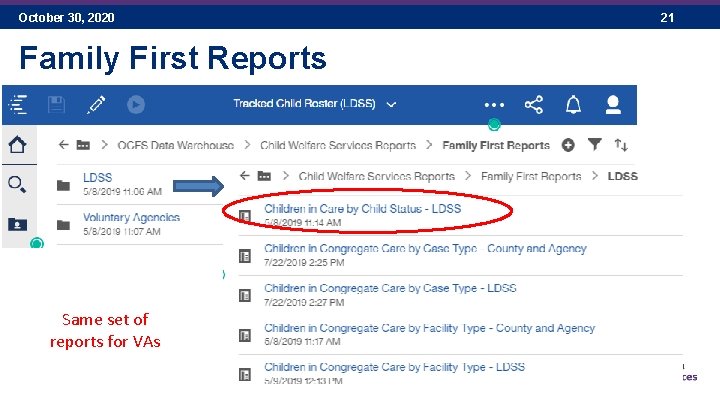Viewport: 720px width, 405px height.
Task: Open Congregate Care by Facility Type - County and Agency
Action: point(430,328)
